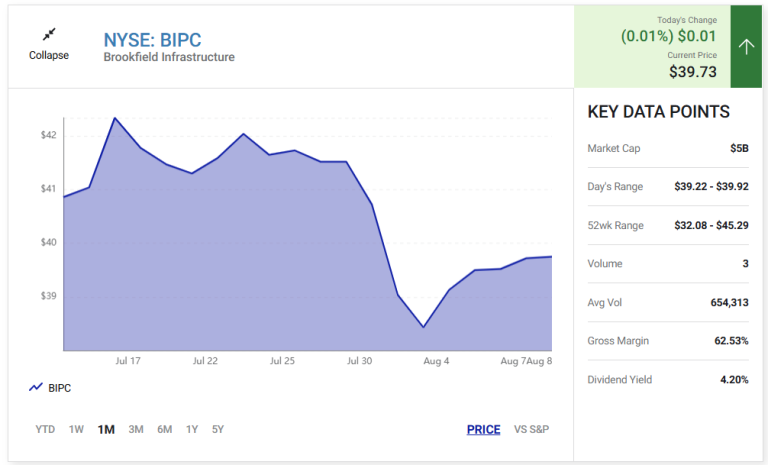Click the BIPC legend line icon
The height and width of the screenshot is (465, 768).
(36, 388)
